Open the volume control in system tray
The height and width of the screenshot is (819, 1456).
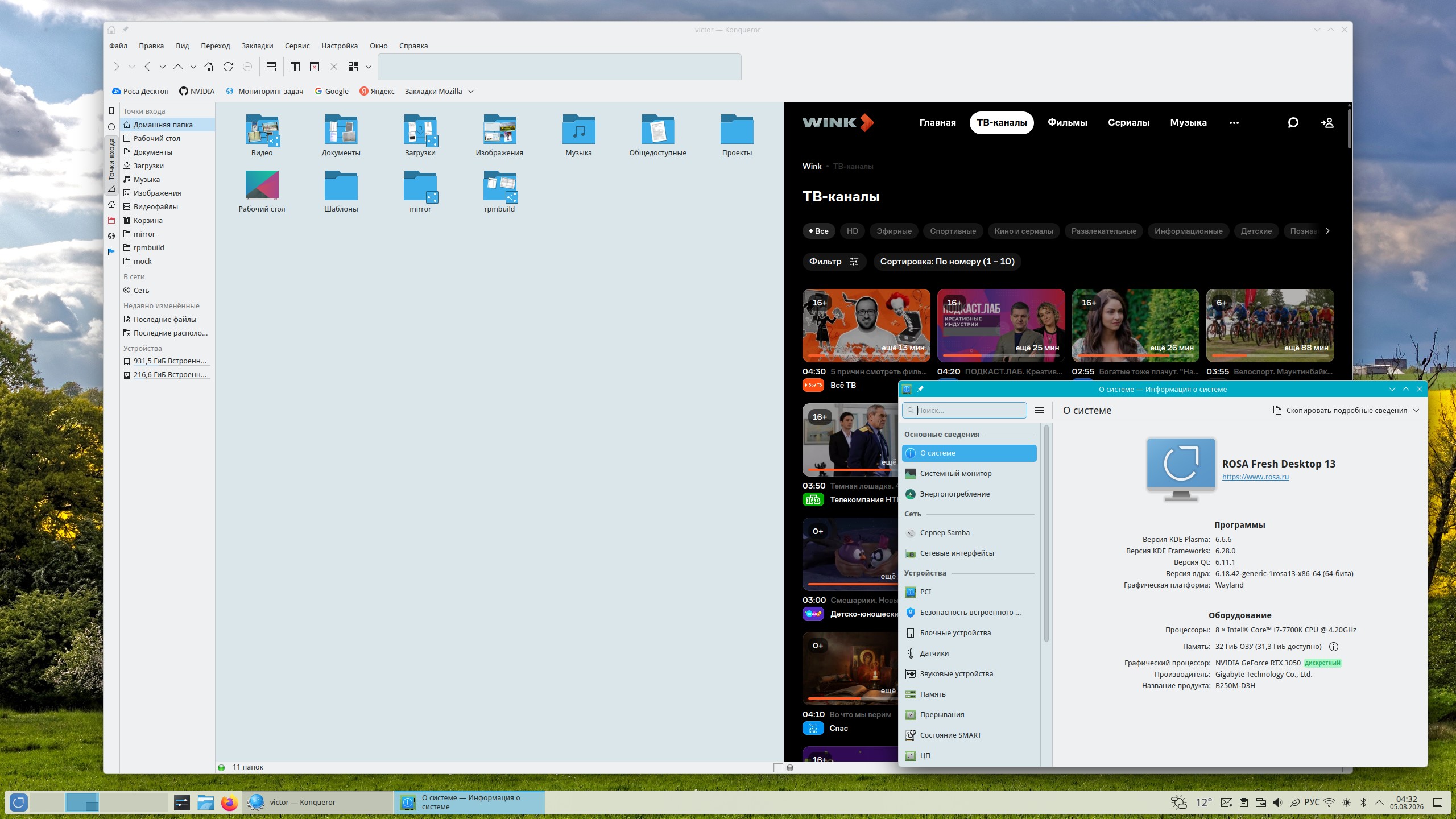tap(1278, 803)
